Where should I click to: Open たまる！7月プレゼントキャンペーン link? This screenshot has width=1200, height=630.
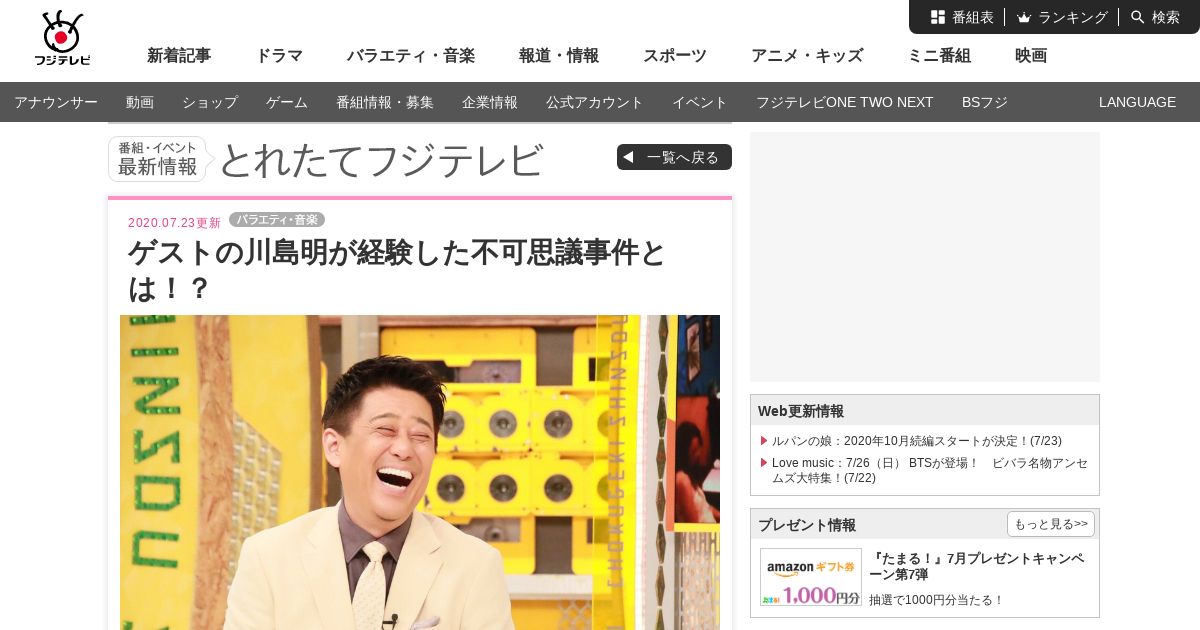[976, 566]
